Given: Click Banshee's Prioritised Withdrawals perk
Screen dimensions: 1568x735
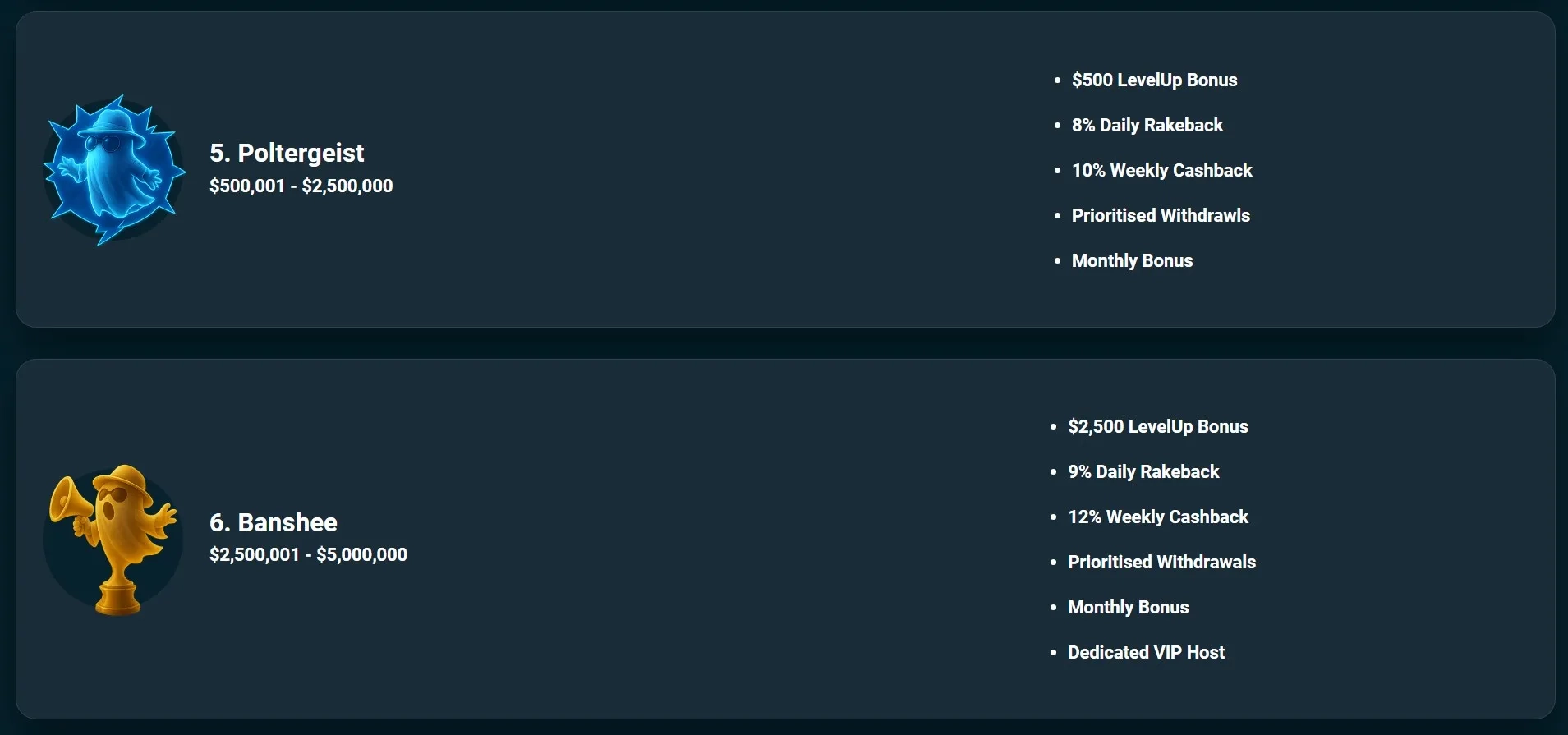Looking at the screenshot, I should pos(1161,562).
